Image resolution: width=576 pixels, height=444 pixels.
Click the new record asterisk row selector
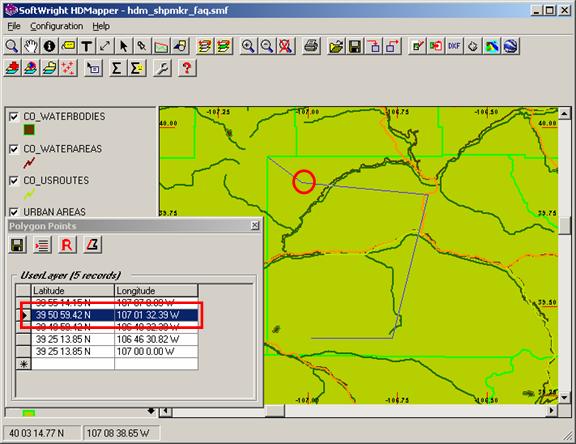tap(24, 364)
